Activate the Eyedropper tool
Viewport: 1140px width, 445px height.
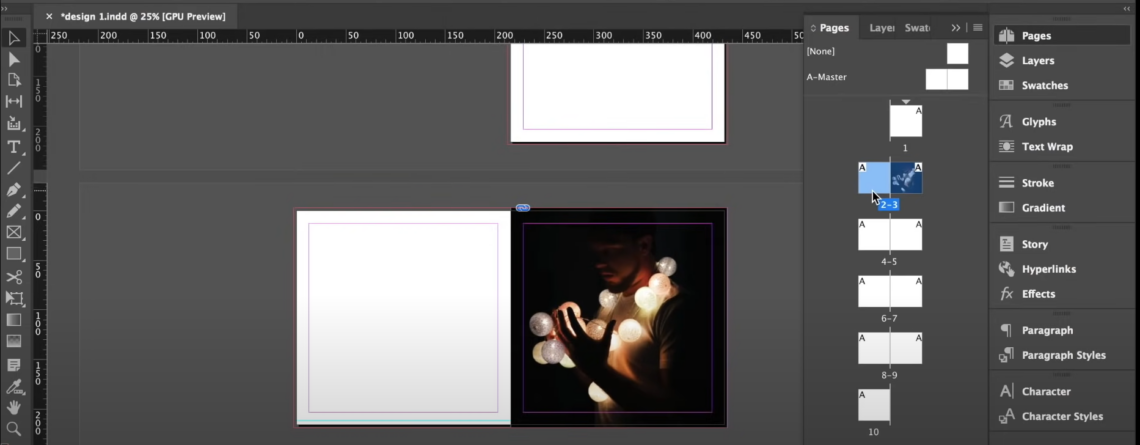tap(14, 386)
